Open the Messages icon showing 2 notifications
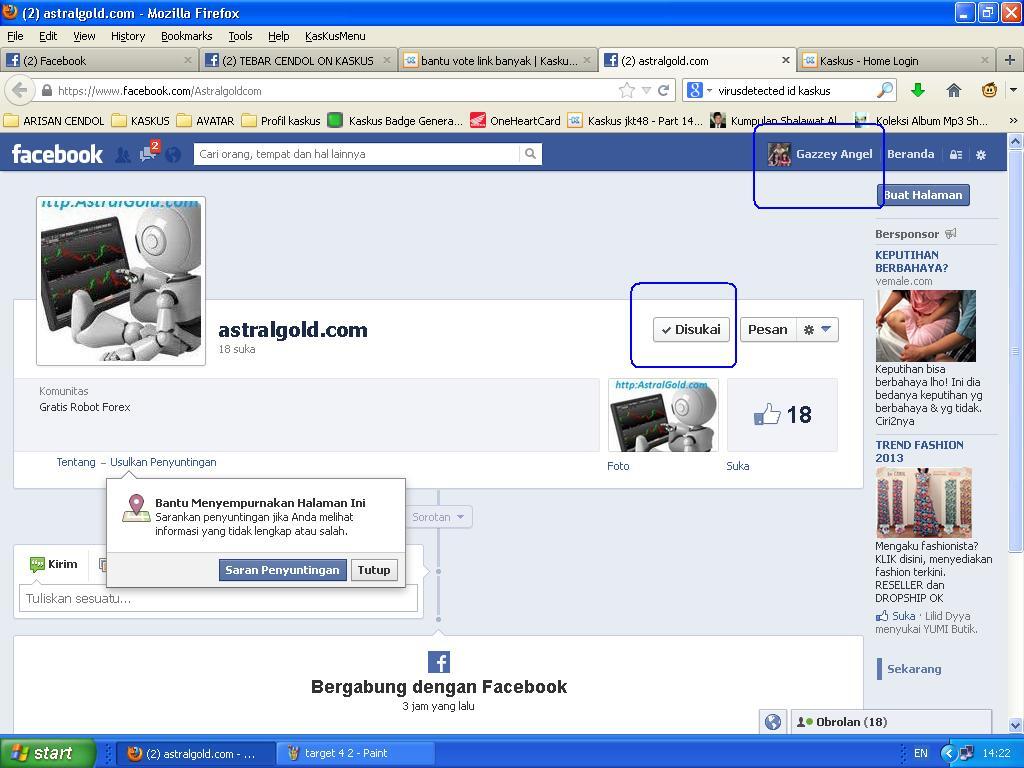This screenshot has width=1024, height=768. click(147, 155)
